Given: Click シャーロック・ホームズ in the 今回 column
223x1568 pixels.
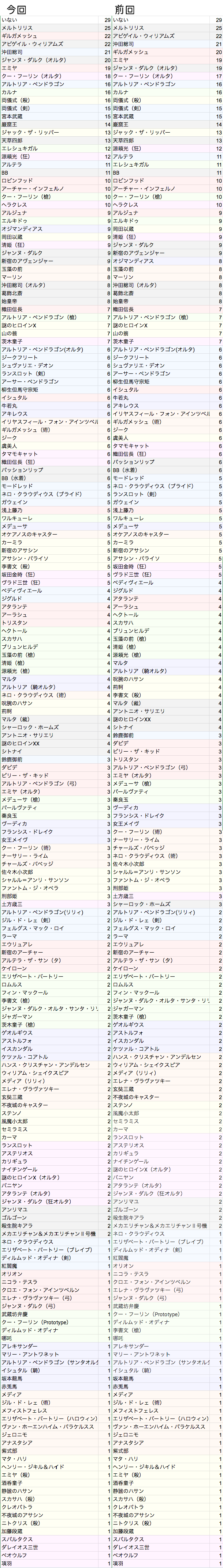Looking at the screenshot, I should pyautogui.click(x=30, y=728).
